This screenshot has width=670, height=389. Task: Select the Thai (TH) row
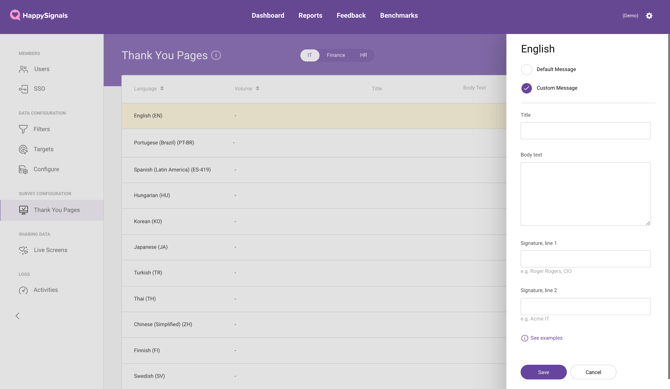(x=314, y=299)
